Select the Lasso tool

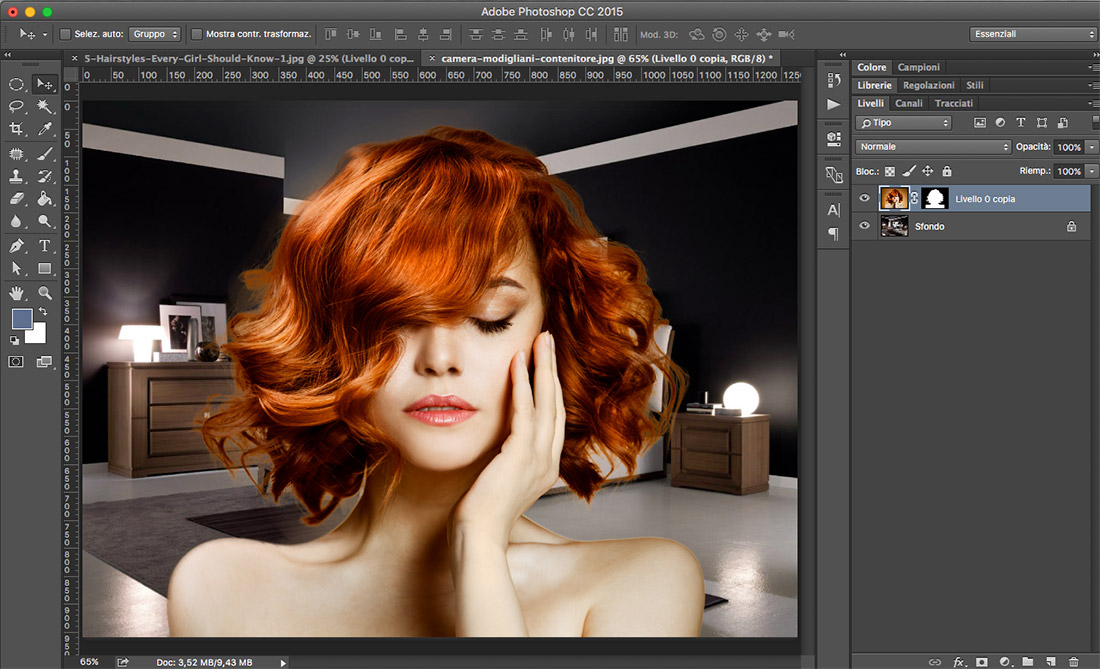(17, 106)
